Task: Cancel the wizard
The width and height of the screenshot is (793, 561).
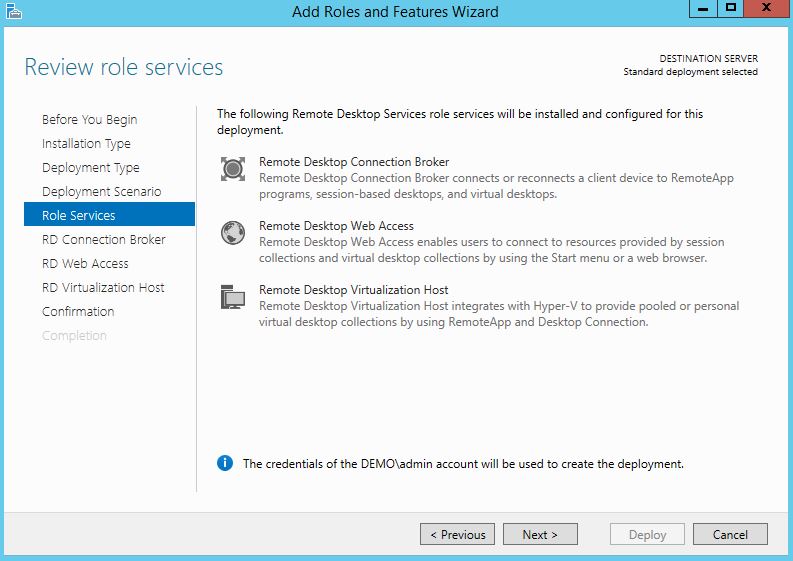Action: [x=730, y=535]
